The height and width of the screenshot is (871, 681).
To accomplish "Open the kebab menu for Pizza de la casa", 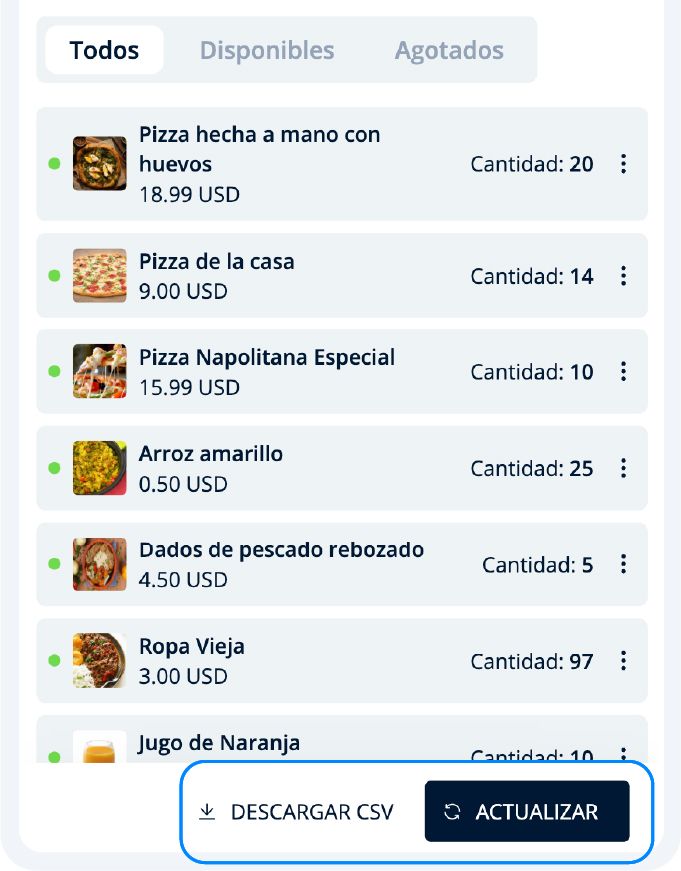I will click(x=623, y=276).
